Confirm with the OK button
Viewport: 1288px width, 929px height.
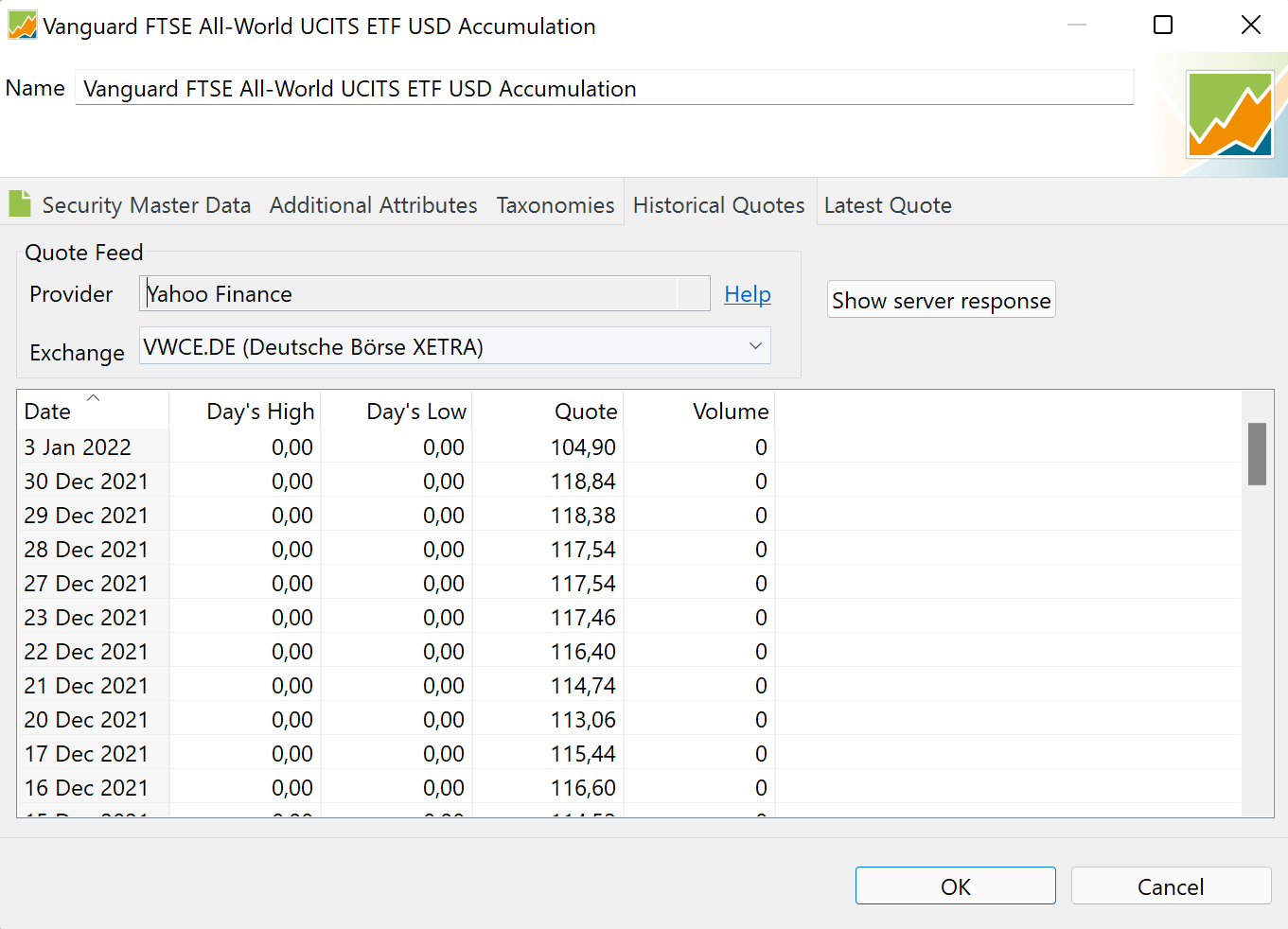pyautogui.click(x=955, y=886)
